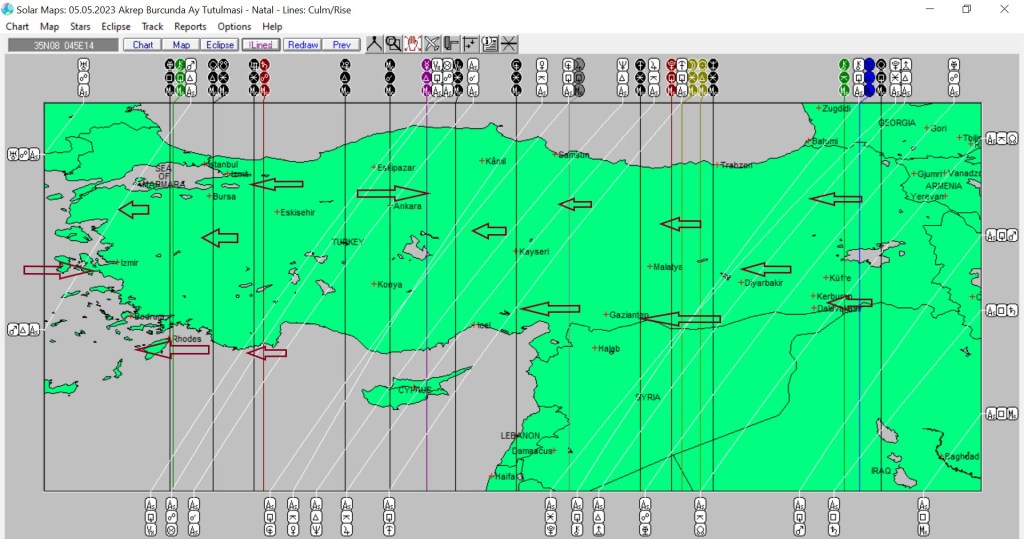The height and width of the screenshot is (539, 1024).
Task: Select the compass dividers measuring tool
Action: click(x=373, y=44)
